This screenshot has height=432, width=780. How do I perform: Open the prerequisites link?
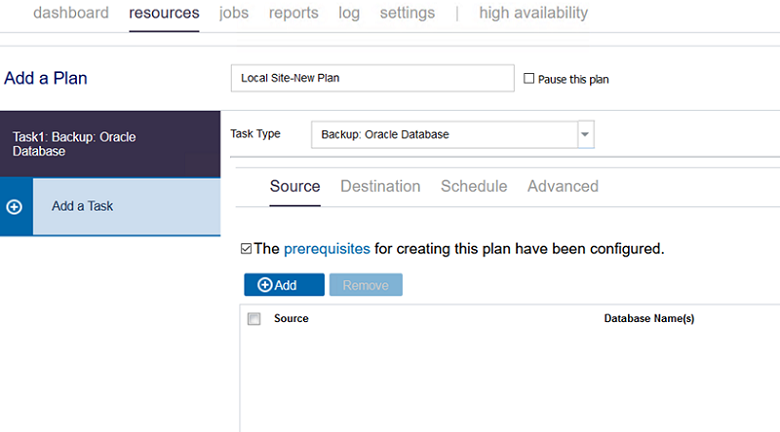(326, 248)
